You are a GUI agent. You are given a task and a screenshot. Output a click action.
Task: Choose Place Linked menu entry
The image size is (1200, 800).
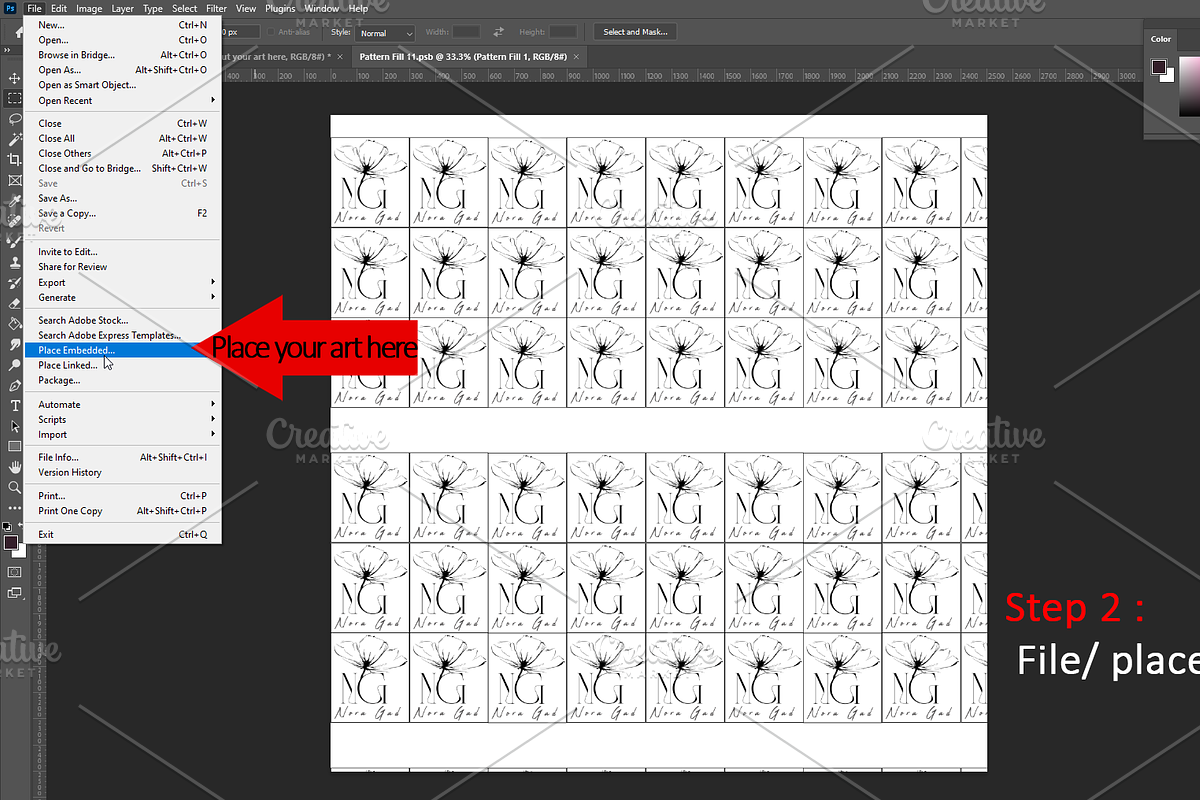[121, 365]
